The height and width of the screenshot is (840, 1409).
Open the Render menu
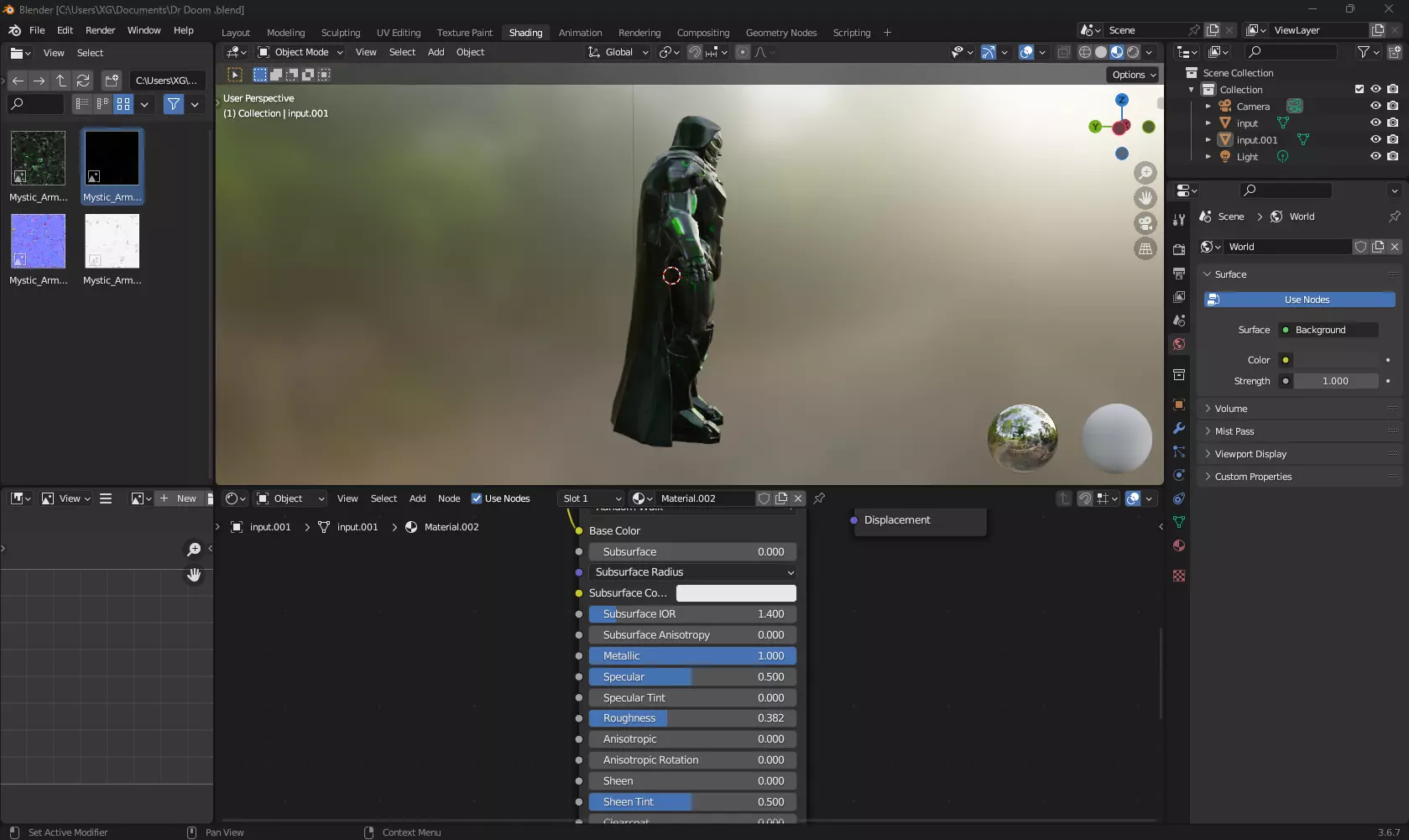coord(100,30)
